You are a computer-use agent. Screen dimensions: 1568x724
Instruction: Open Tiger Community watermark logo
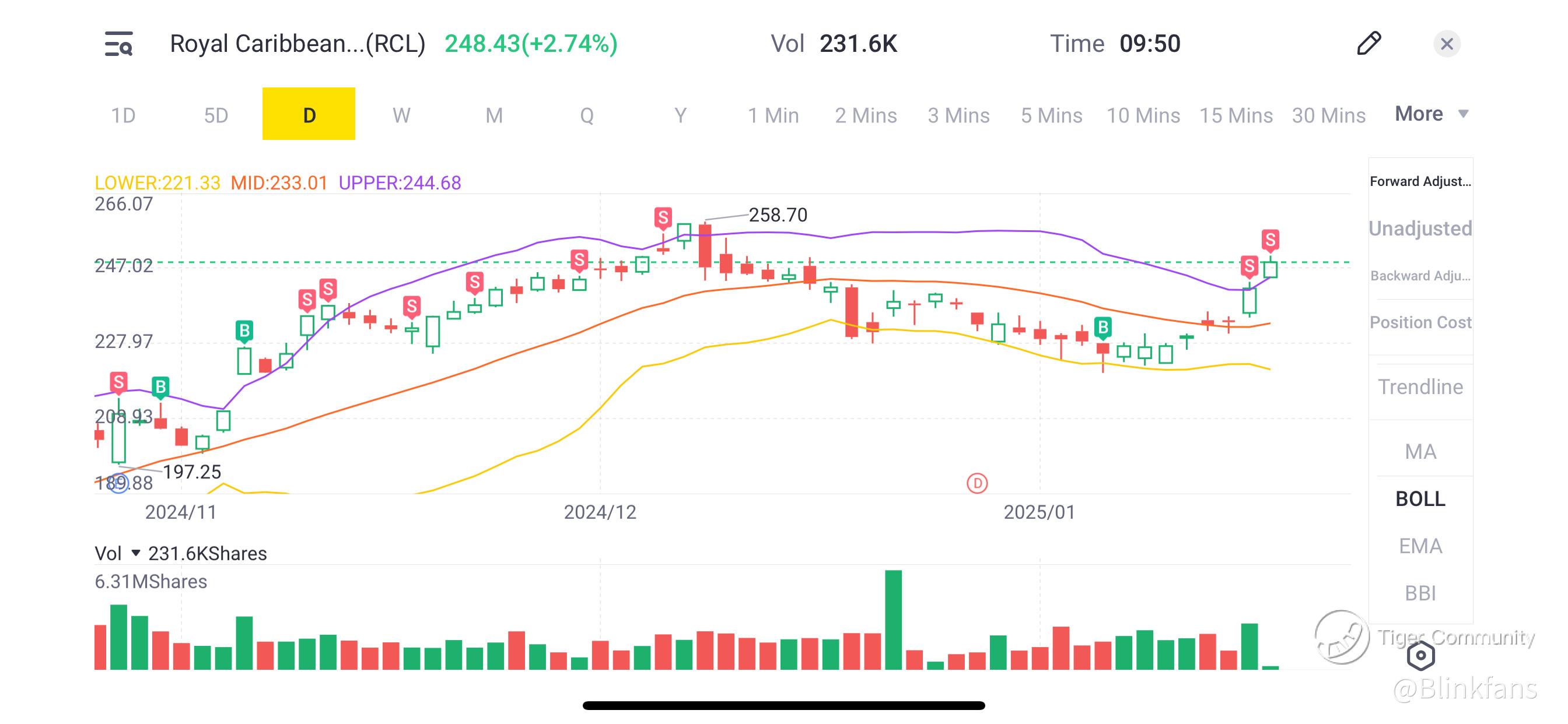point(1342,637)
